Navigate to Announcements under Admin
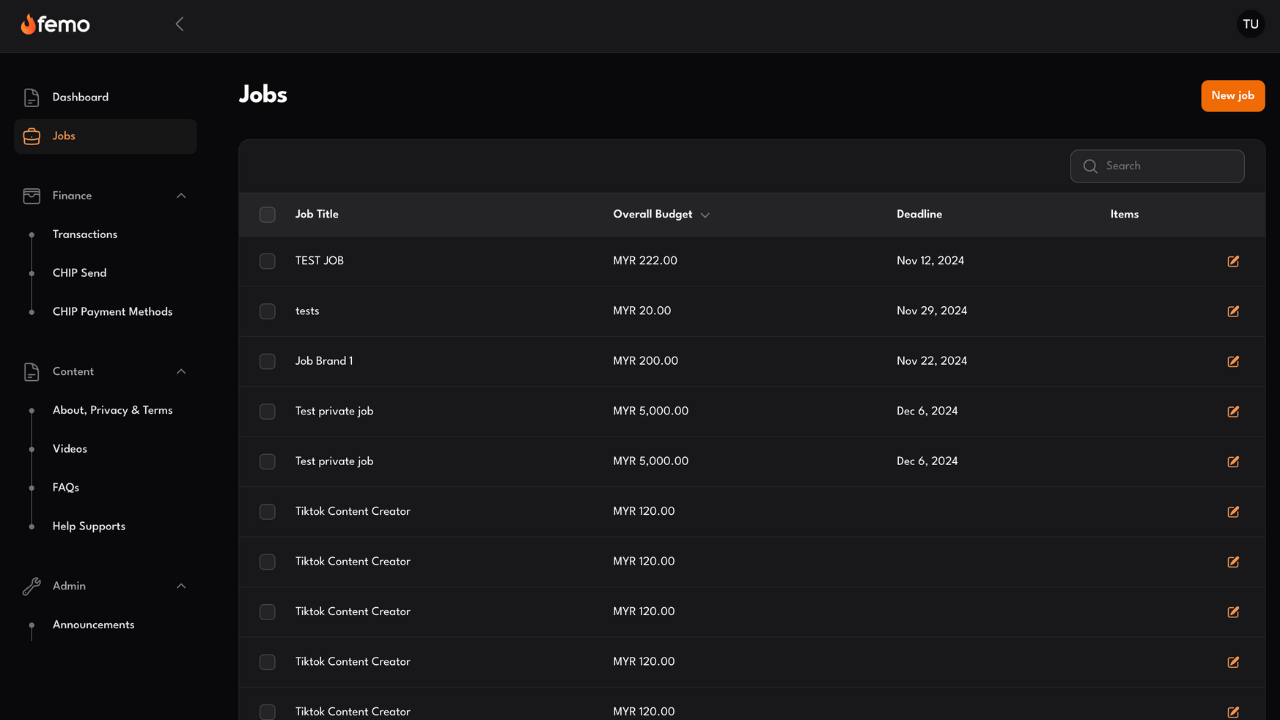 [93, 624]
